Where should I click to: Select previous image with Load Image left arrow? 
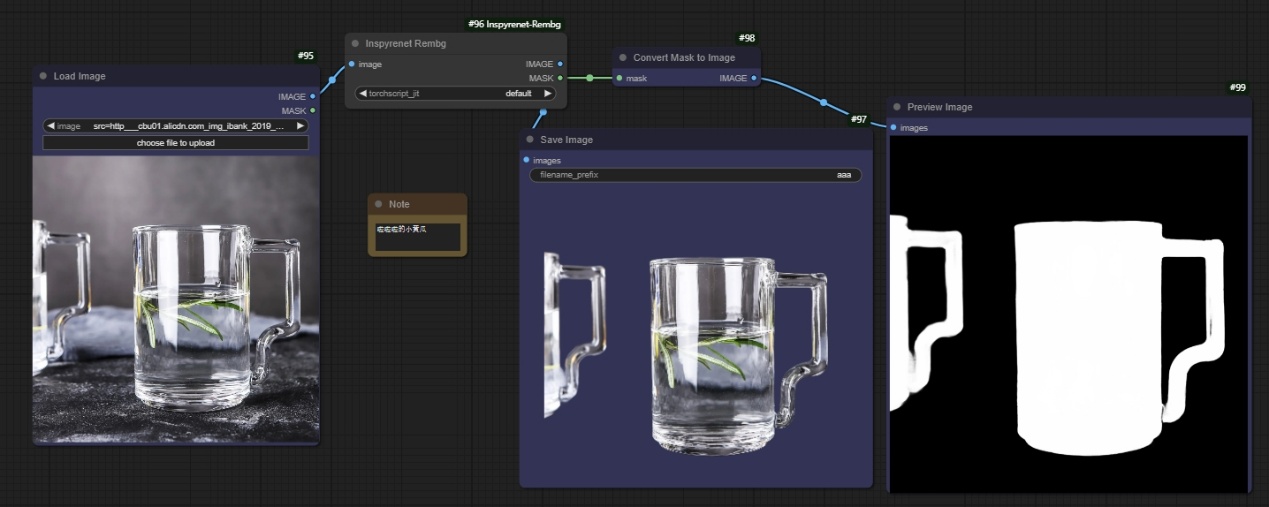pyautogui.click(x=51, y=127)
